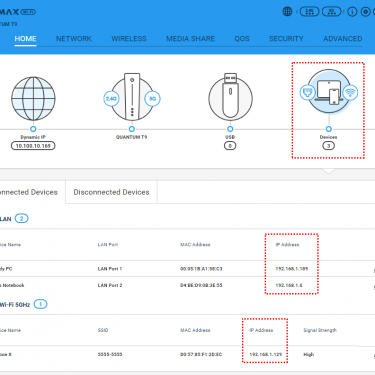Click the Wi-Fi table IP Address header
The width and height of the screenshot is (375, 375).
pos(261,330)
